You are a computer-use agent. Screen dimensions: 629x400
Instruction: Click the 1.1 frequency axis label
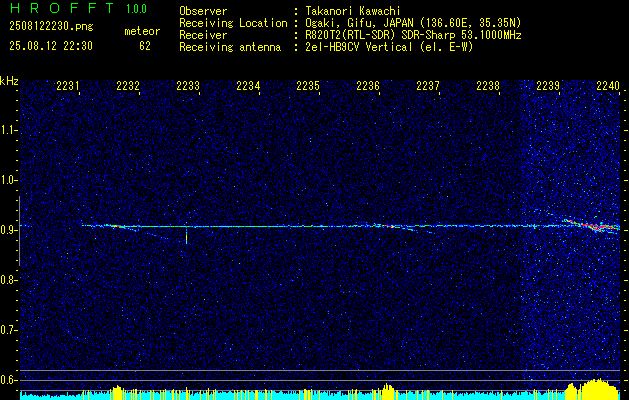tap(8, 130)
